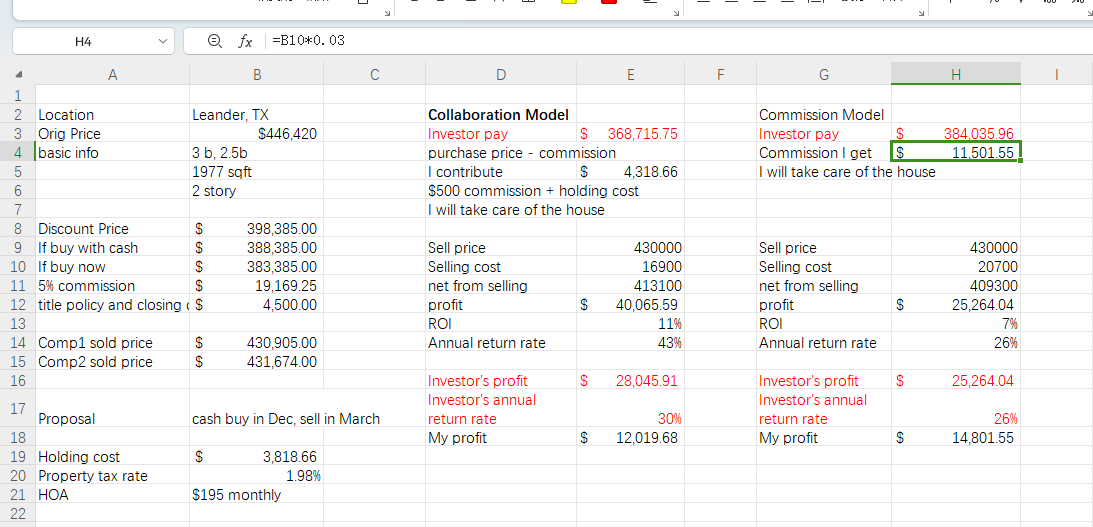
Task: Click the magnifier icon in formula bar
Action: coord(214,41)
